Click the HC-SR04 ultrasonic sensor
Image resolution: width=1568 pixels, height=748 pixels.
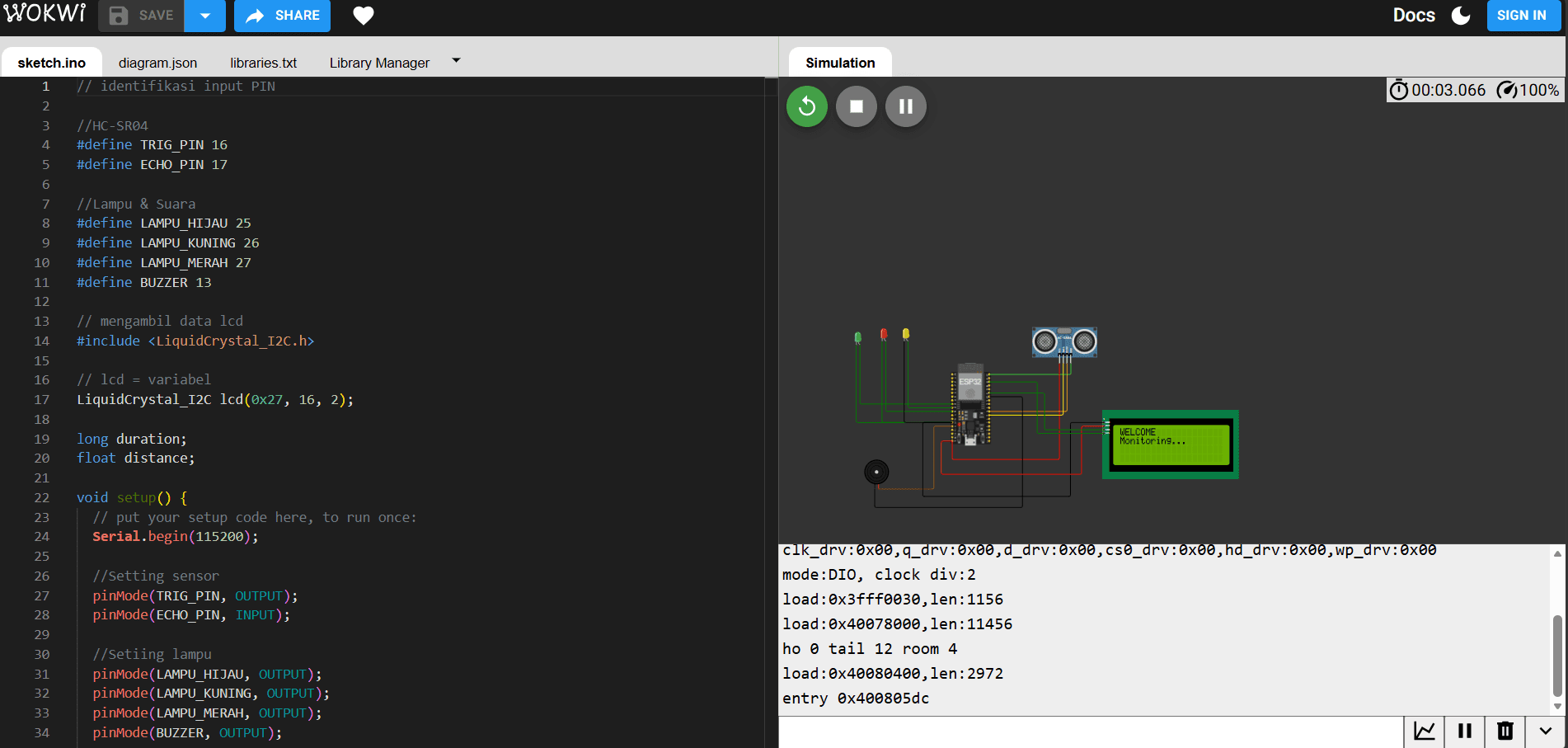pos(1064,341)
